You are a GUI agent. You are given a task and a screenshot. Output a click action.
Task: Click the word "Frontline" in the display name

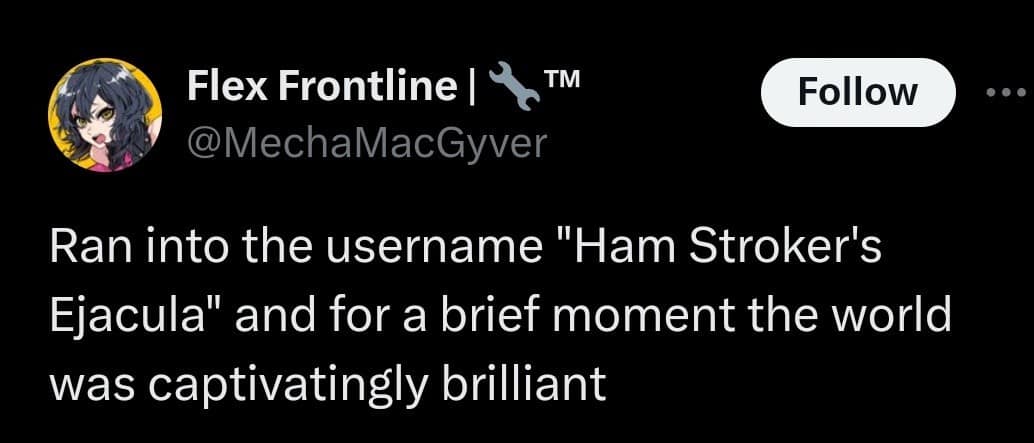(366, 92)
